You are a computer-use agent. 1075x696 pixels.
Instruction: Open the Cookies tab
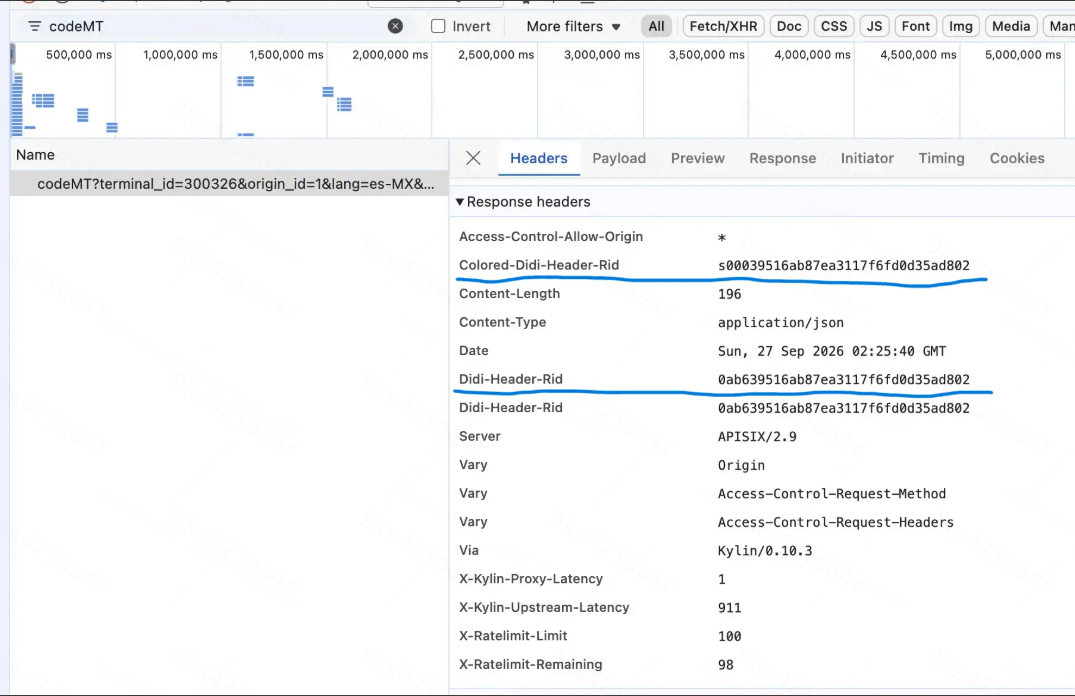(x=1017, y=158)
